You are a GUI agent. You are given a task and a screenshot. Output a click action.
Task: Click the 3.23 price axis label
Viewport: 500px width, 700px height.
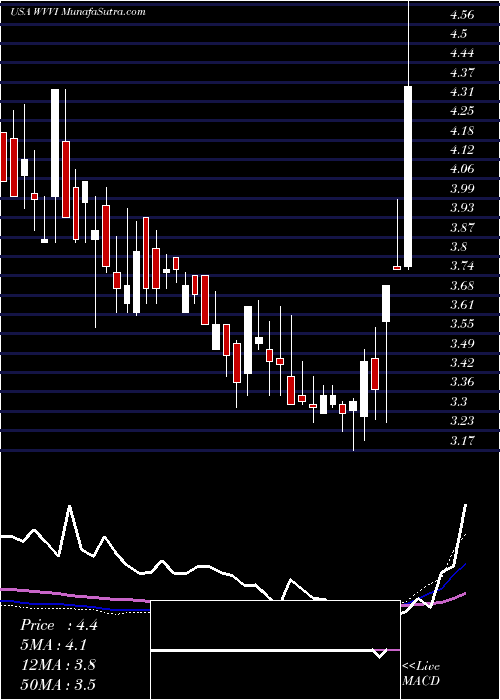(x=462, y=421)
